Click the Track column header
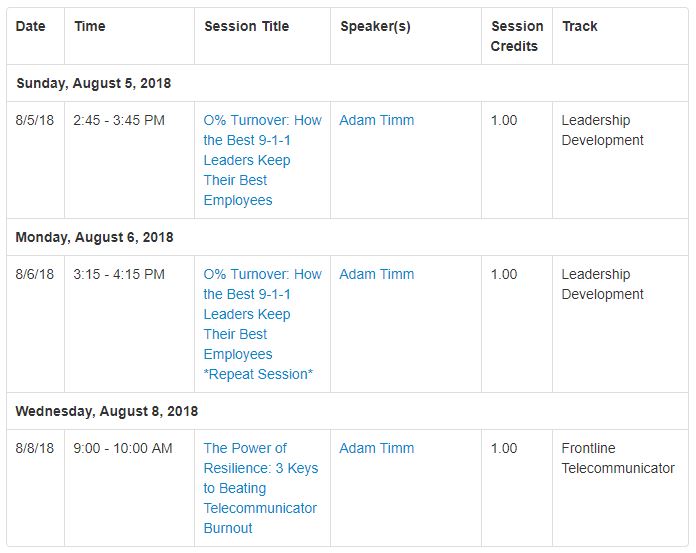Viewport: 696px width, 553px height. click(x=580, y=26)
